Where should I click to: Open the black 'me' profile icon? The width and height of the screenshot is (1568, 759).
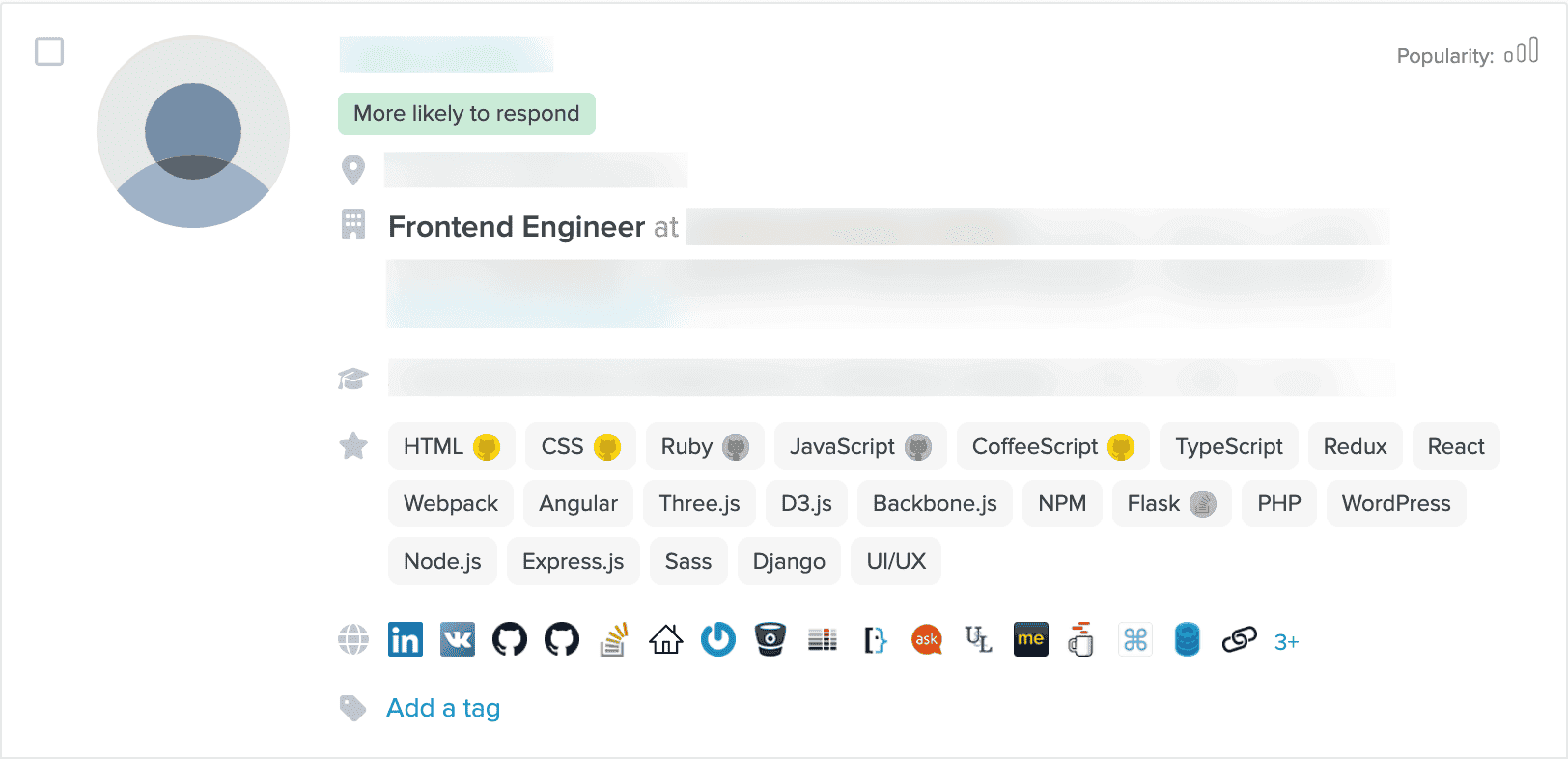(x=1031, y=639)
